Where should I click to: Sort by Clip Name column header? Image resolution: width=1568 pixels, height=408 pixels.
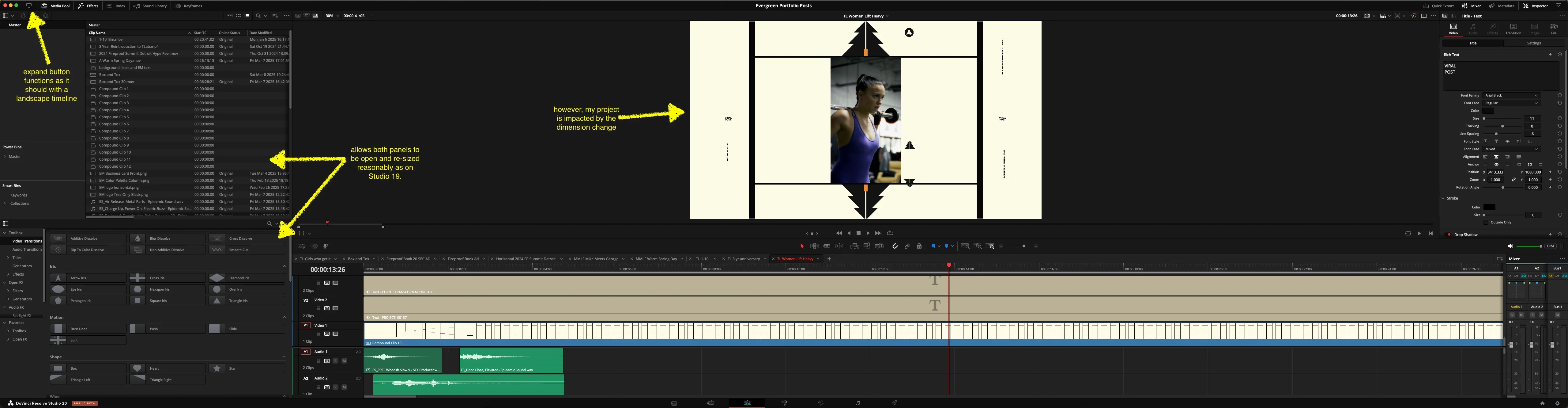point(139,33)
